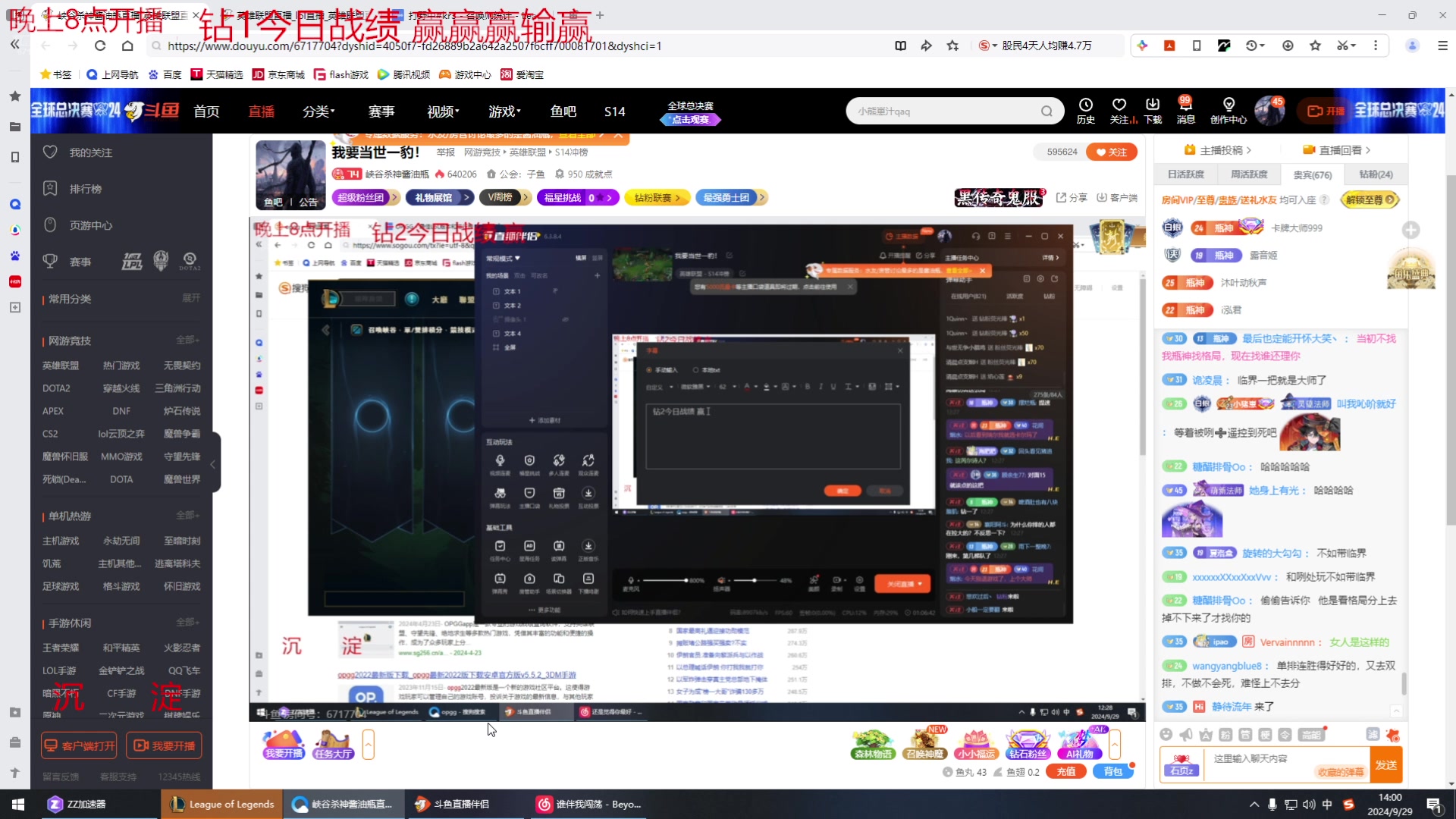
Task: Click the download/下载 icon in top navigation
Action: pos(1153,110)
